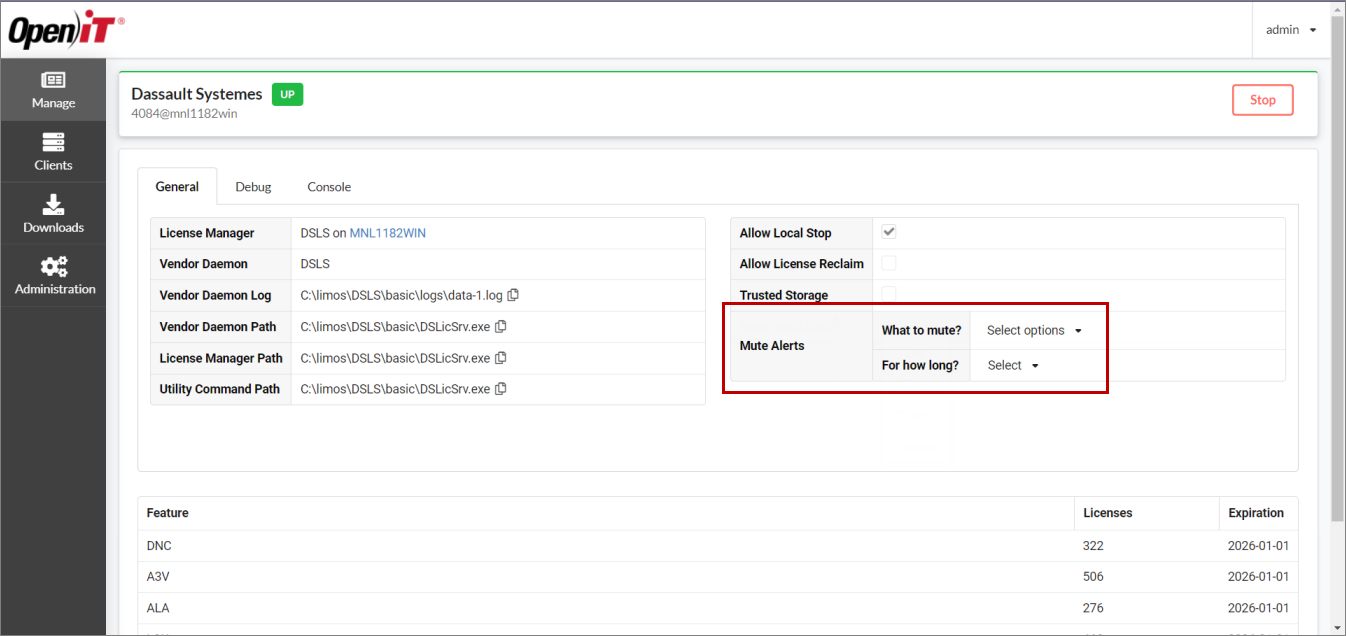Click the 276 licenses value

coord(1093,608)
